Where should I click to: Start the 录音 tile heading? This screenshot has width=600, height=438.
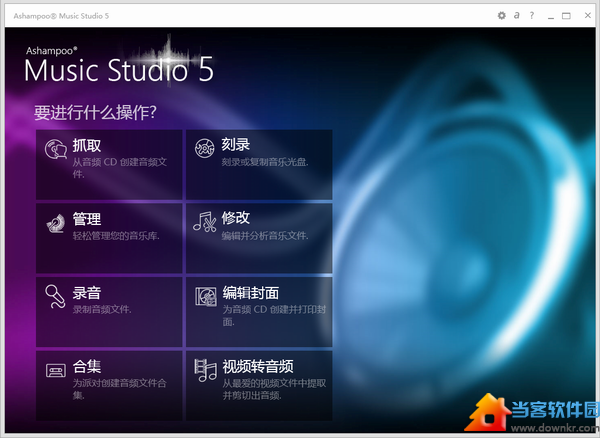[87, 293]
